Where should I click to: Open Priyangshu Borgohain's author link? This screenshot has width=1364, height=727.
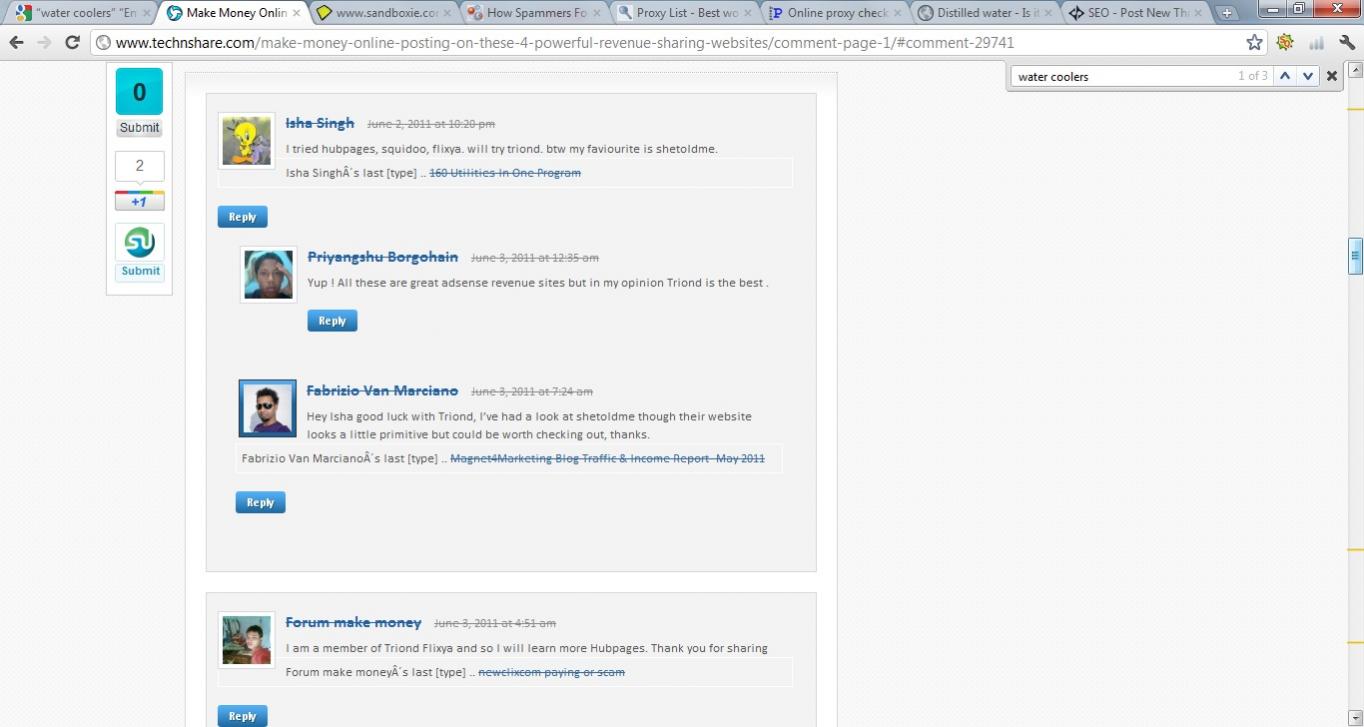383,257
